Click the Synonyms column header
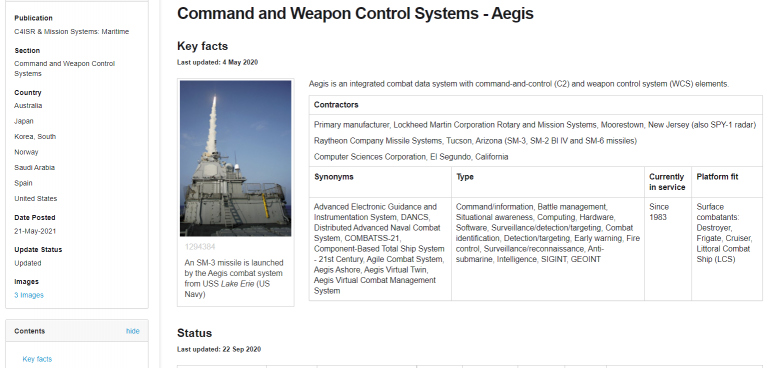This screenshot has width=768, height=368. click(x=334, y=177)
